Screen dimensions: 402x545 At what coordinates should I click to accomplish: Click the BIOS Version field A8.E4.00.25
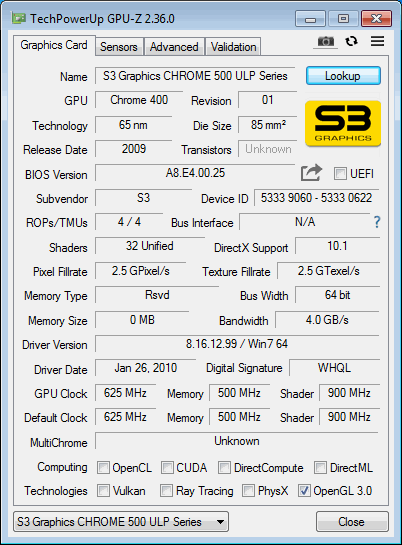pos(195,173)
